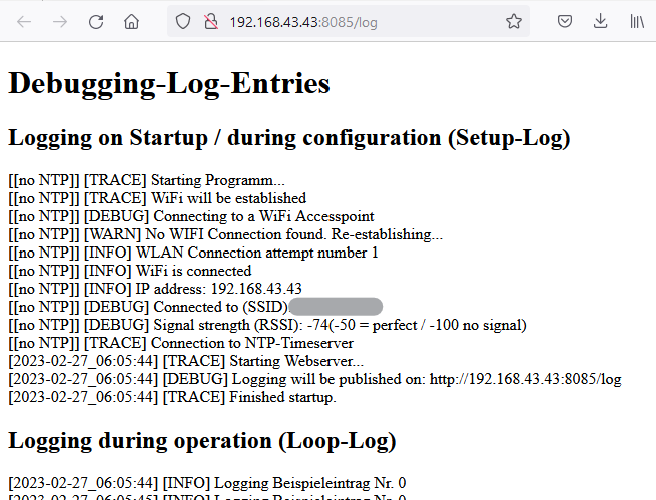
Task: Select the 'Connected to (SSID)' log line
Action: (195, 307)
